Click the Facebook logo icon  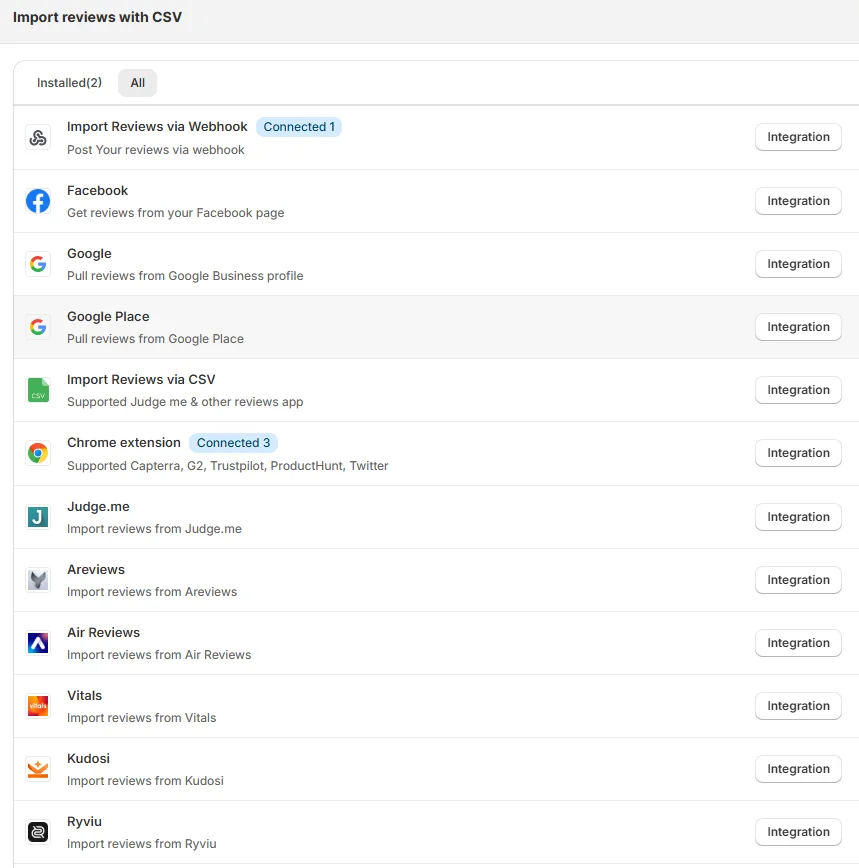(38, 201)
